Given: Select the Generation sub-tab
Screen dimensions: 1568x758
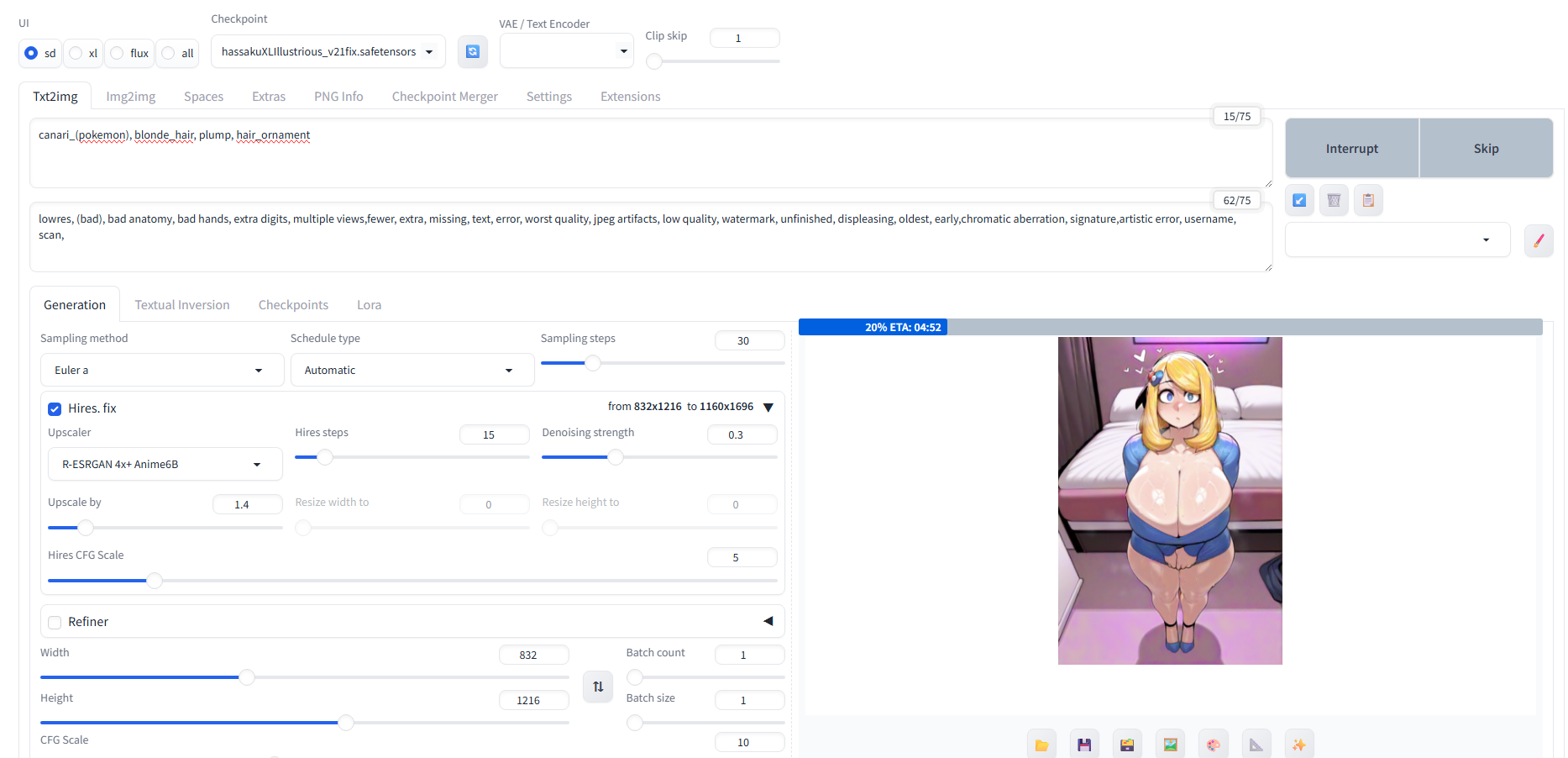Looking at the screenshot, I should (75, 305).
